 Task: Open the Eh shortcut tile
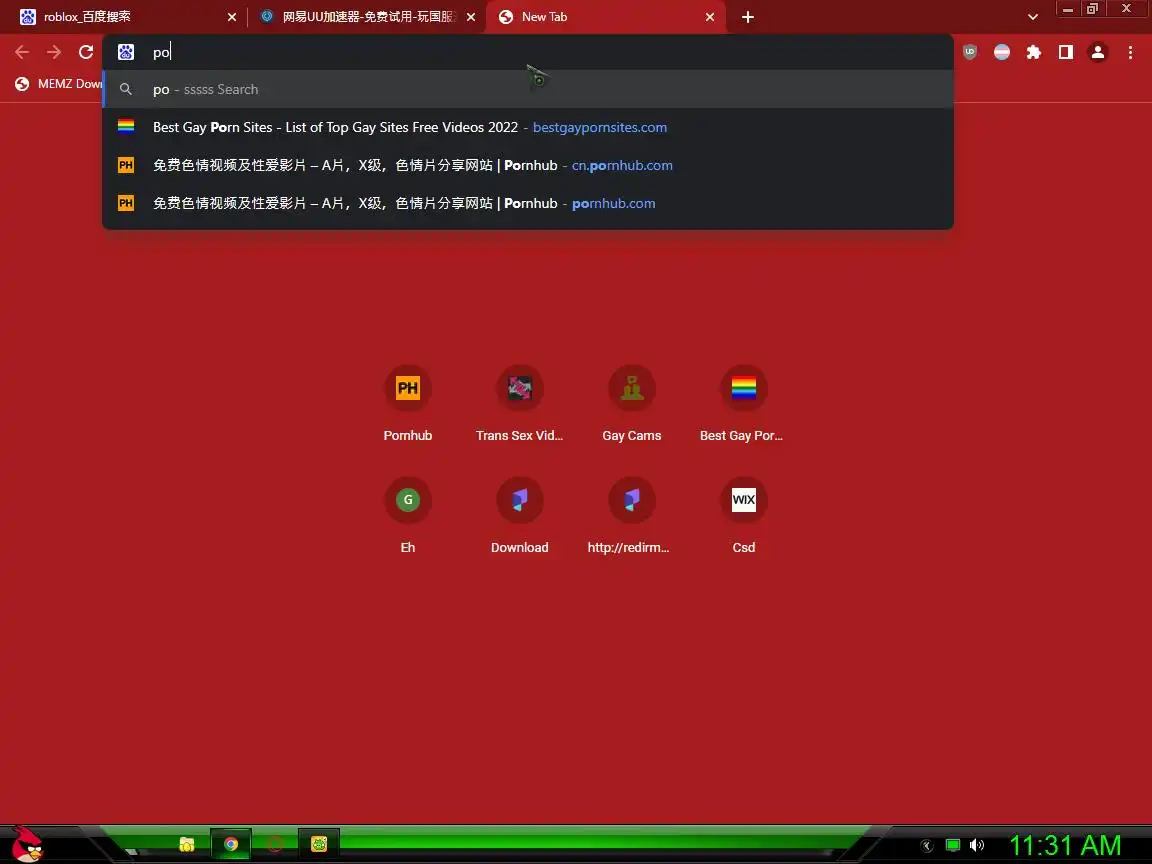click(x=408, y=516)
